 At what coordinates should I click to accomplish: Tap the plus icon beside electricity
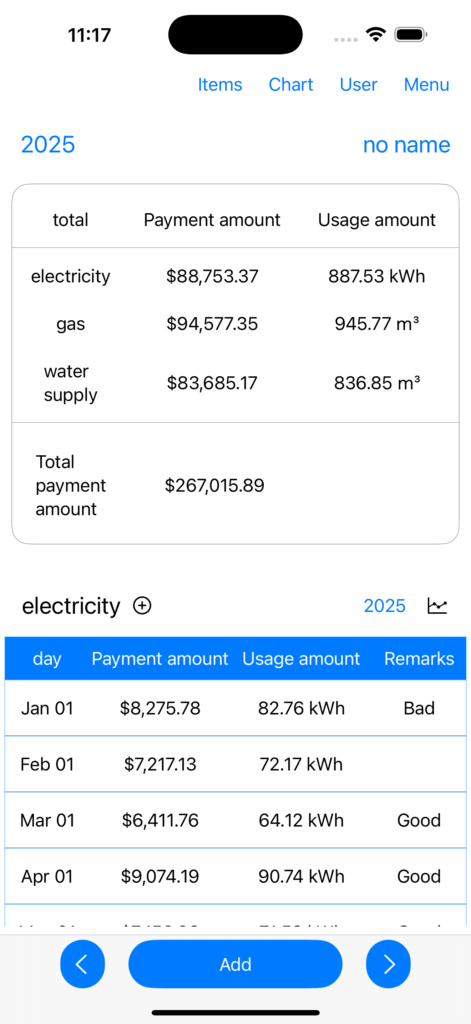(142, 606)
